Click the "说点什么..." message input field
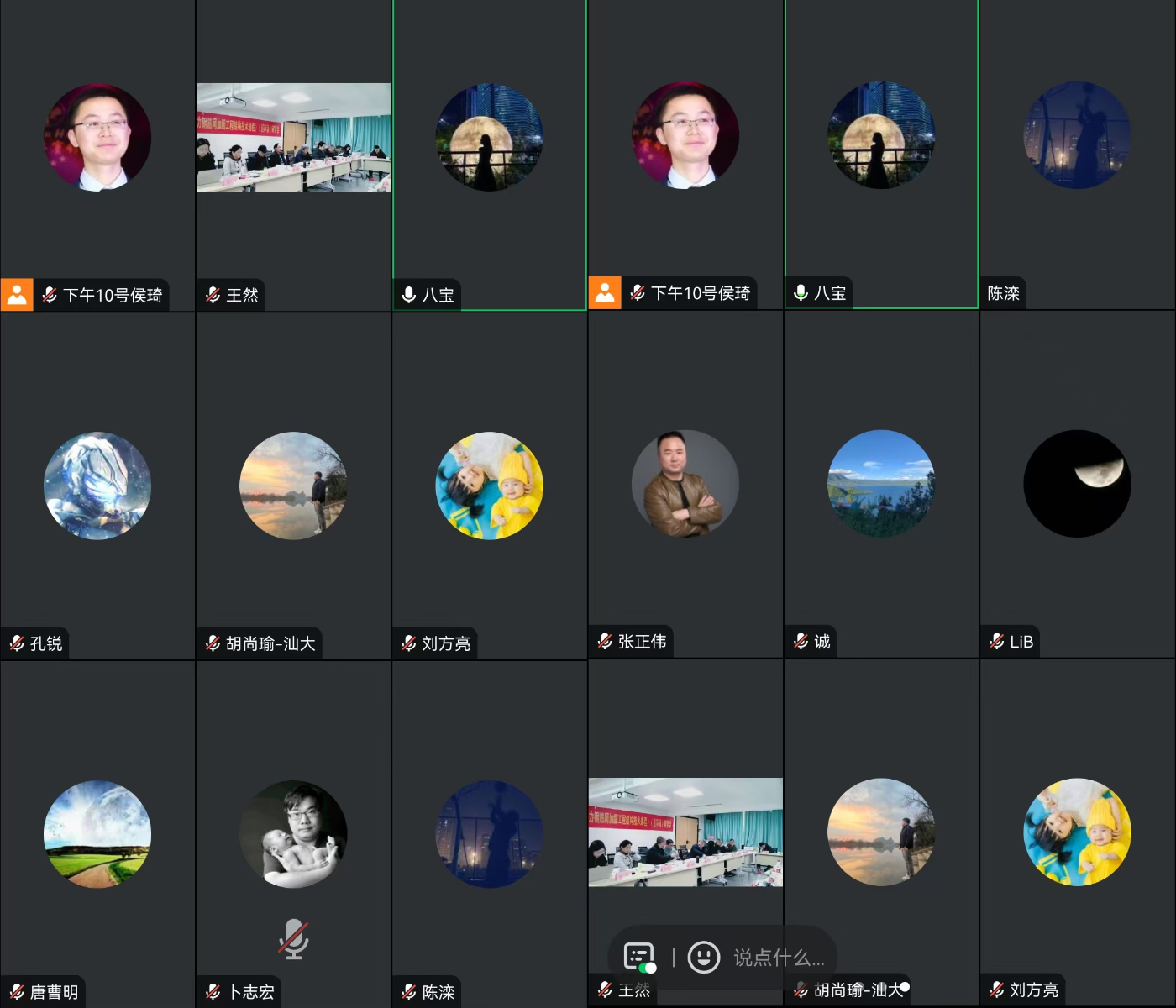 pyautogui.click(x=779, y=958)
